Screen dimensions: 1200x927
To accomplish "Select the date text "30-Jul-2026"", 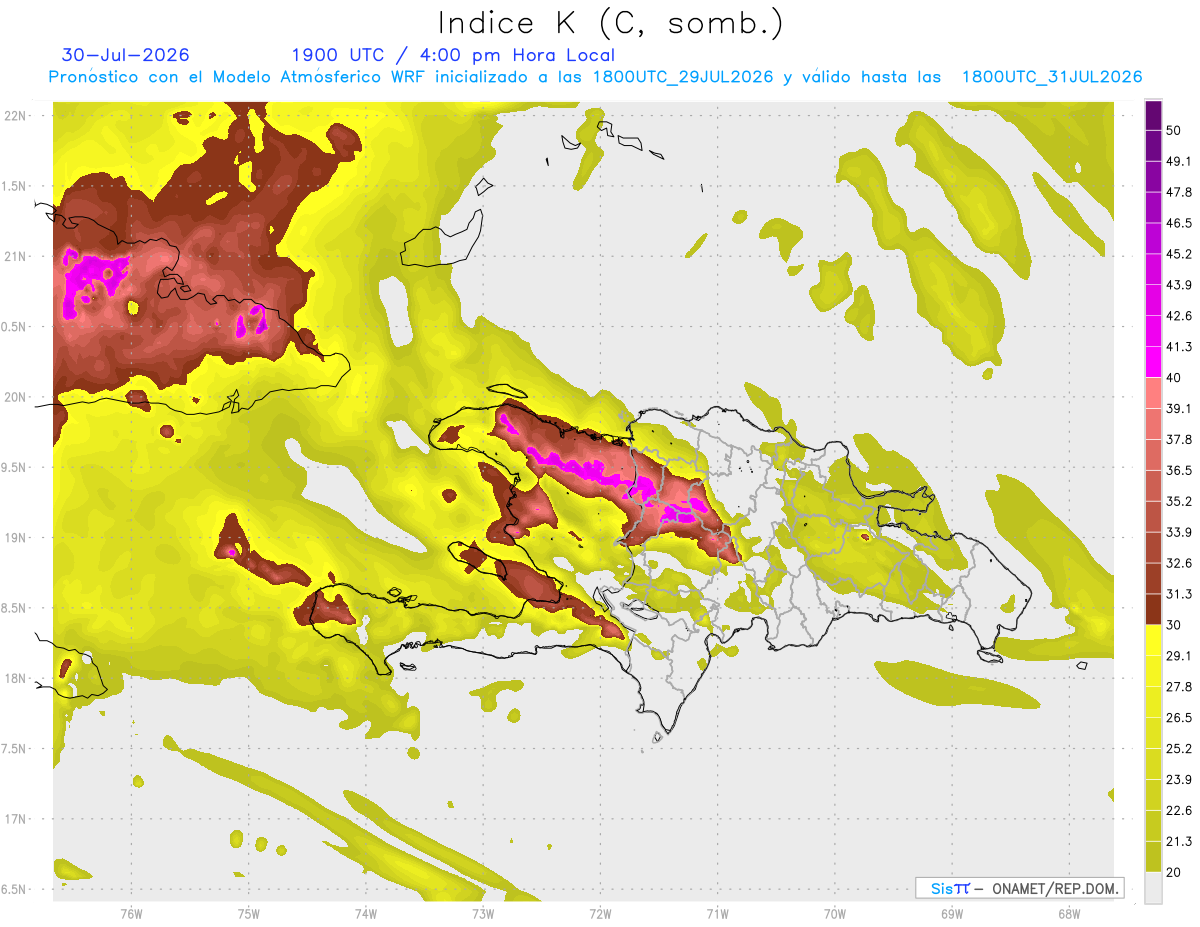I will tap(126, 55).
